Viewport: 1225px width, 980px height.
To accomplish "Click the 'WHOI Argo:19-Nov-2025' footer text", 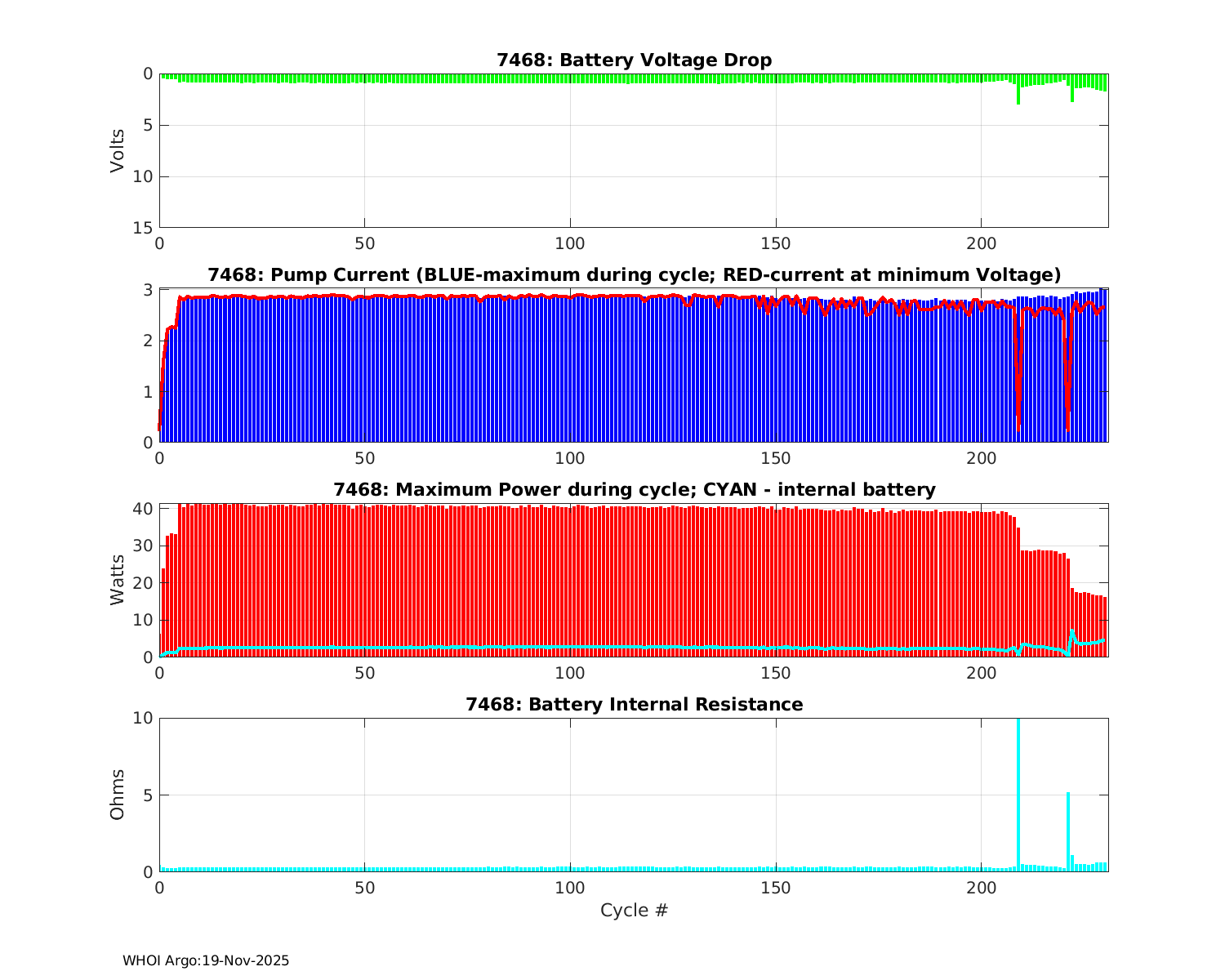I will point(206,961).
